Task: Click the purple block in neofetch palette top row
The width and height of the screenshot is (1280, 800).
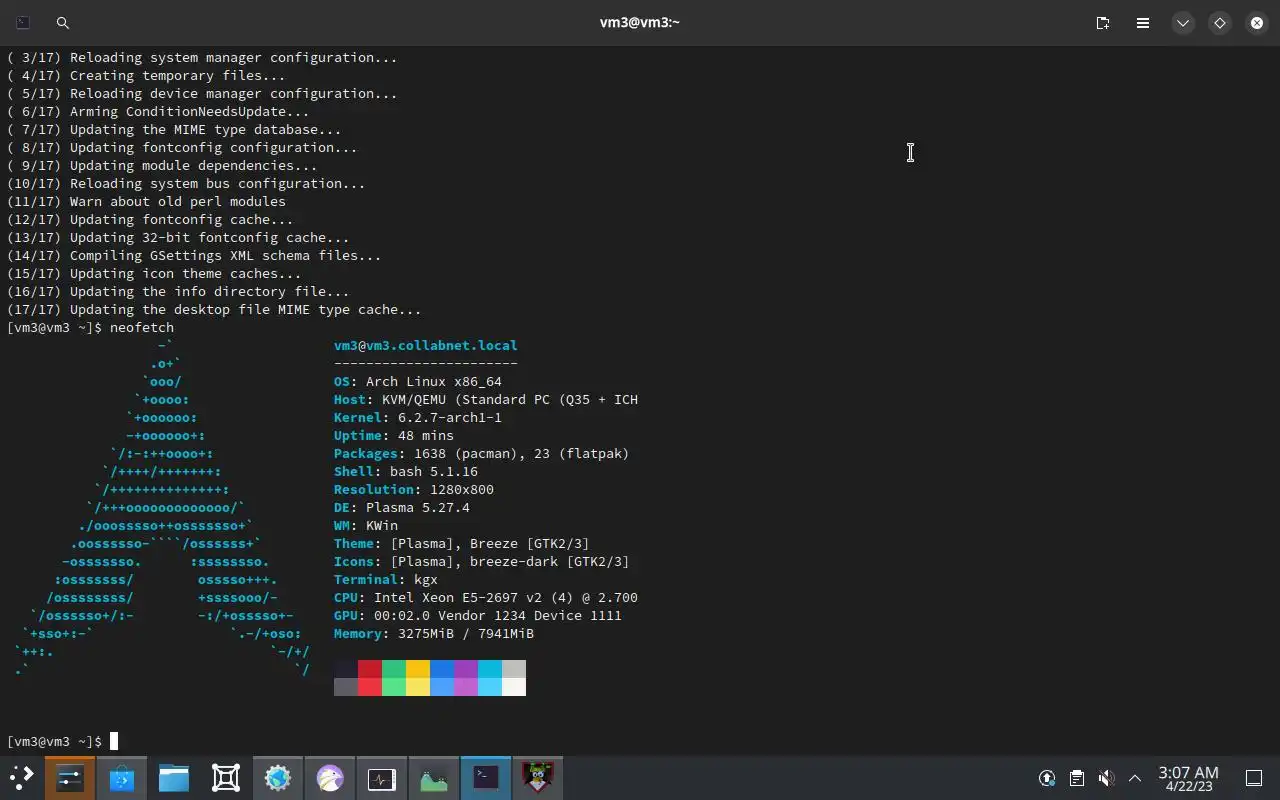Action: (x=466, y=669)
